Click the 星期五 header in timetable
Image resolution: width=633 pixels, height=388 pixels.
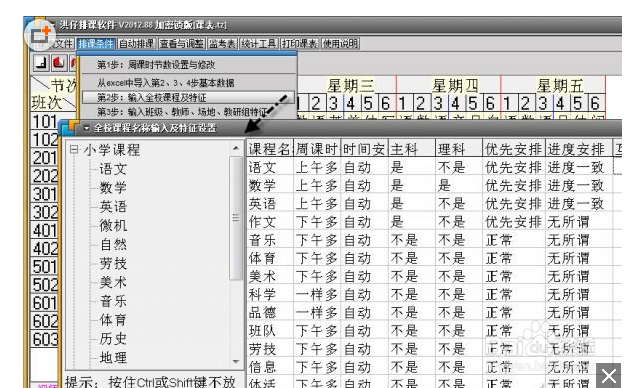[x=560, y=85]
